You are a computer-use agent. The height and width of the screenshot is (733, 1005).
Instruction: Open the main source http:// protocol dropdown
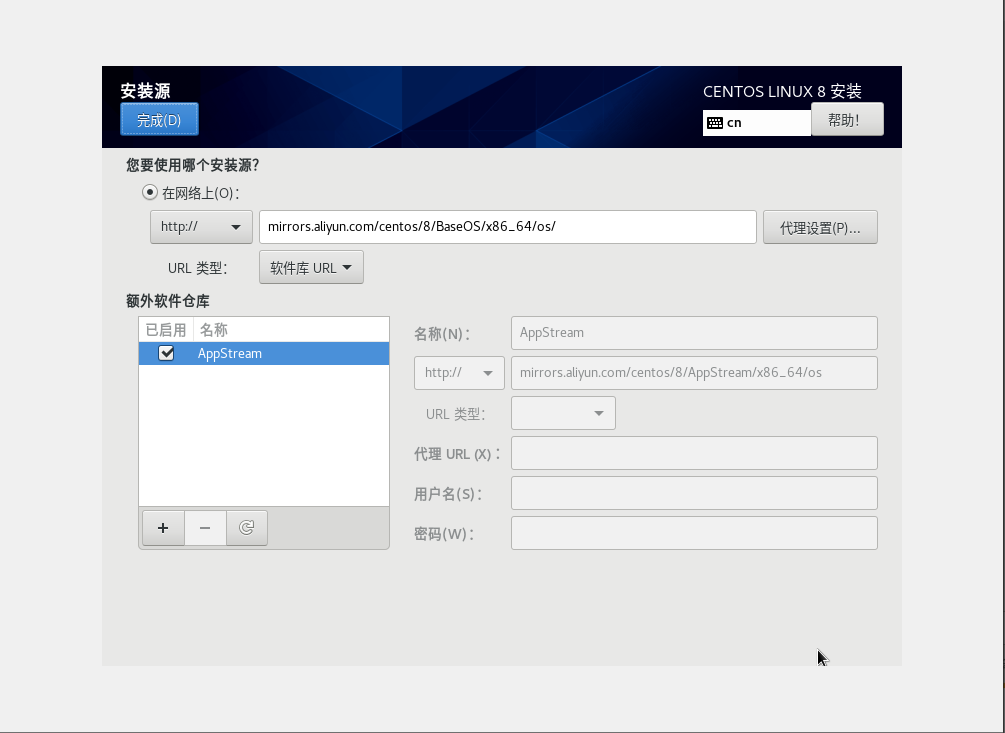tap(201, 227)
